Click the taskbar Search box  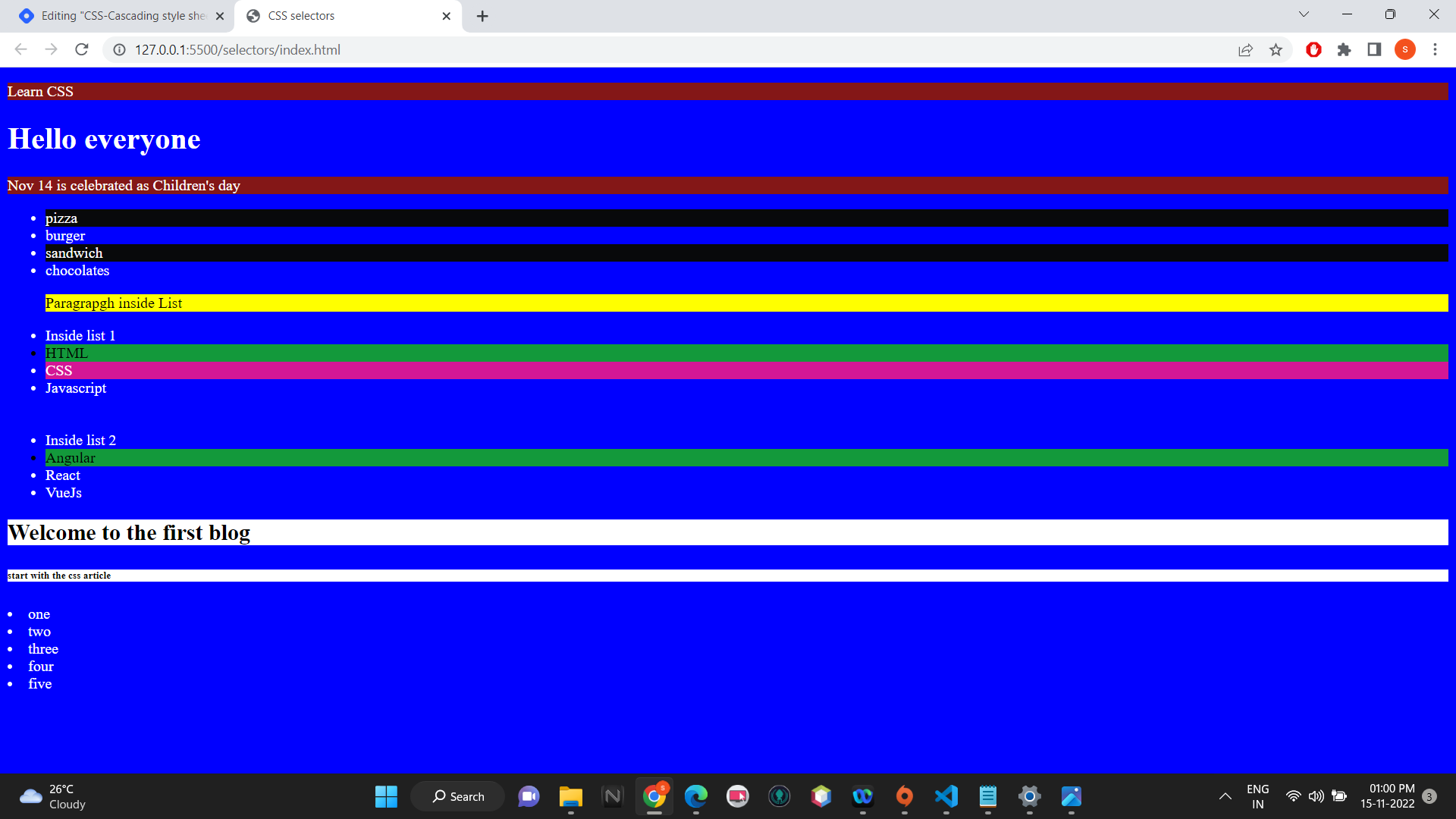tap(457, 796)
